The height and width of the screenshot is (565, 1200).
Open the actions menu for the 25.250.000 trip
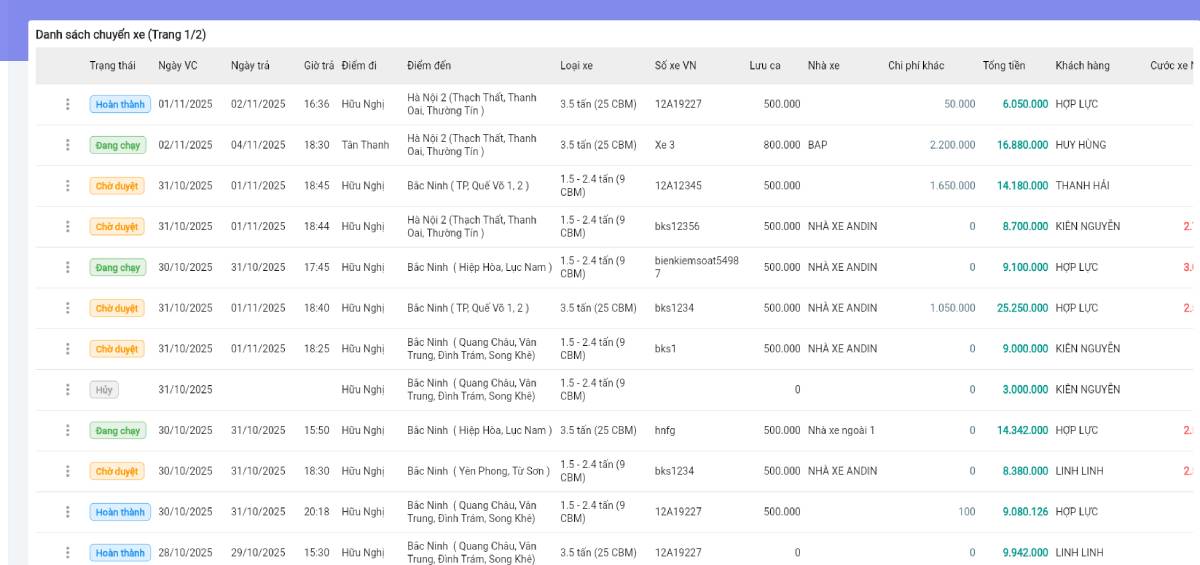point(68,308)
